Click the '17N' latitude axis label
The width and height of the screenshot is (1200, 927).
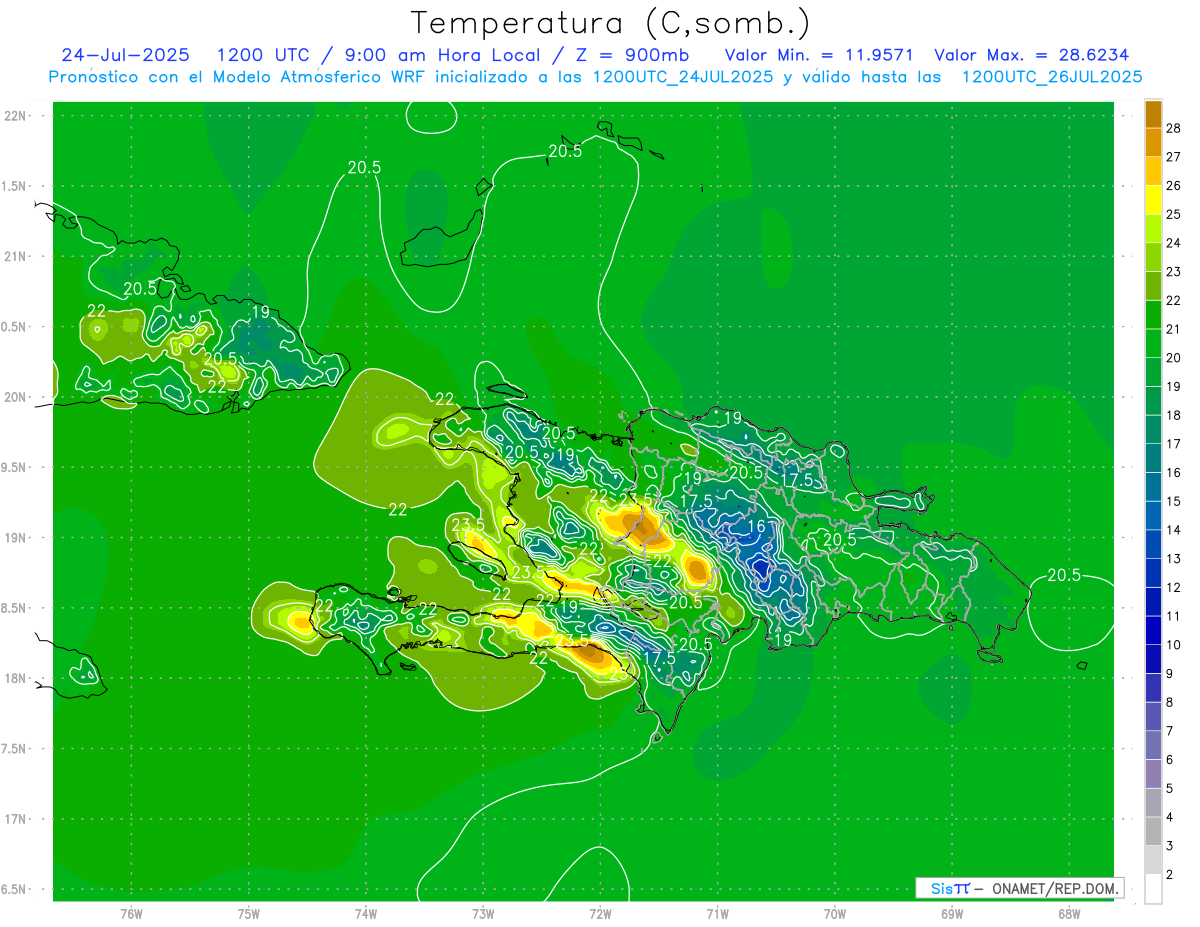pos(14,819)
